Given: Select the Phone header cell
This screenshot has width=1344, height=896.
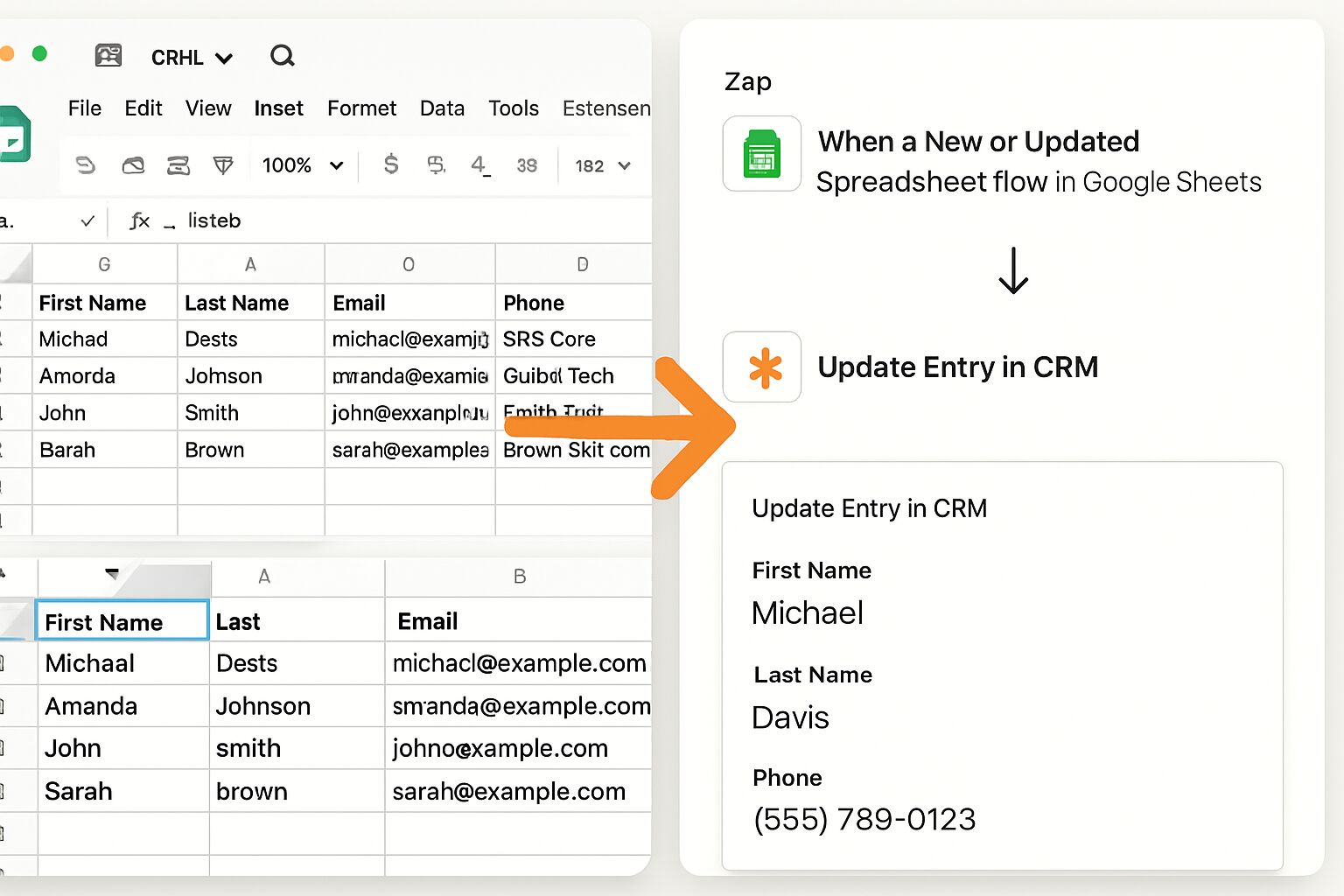Looking at the screenshot, I should pyautogui.click(x=574, y=303).
